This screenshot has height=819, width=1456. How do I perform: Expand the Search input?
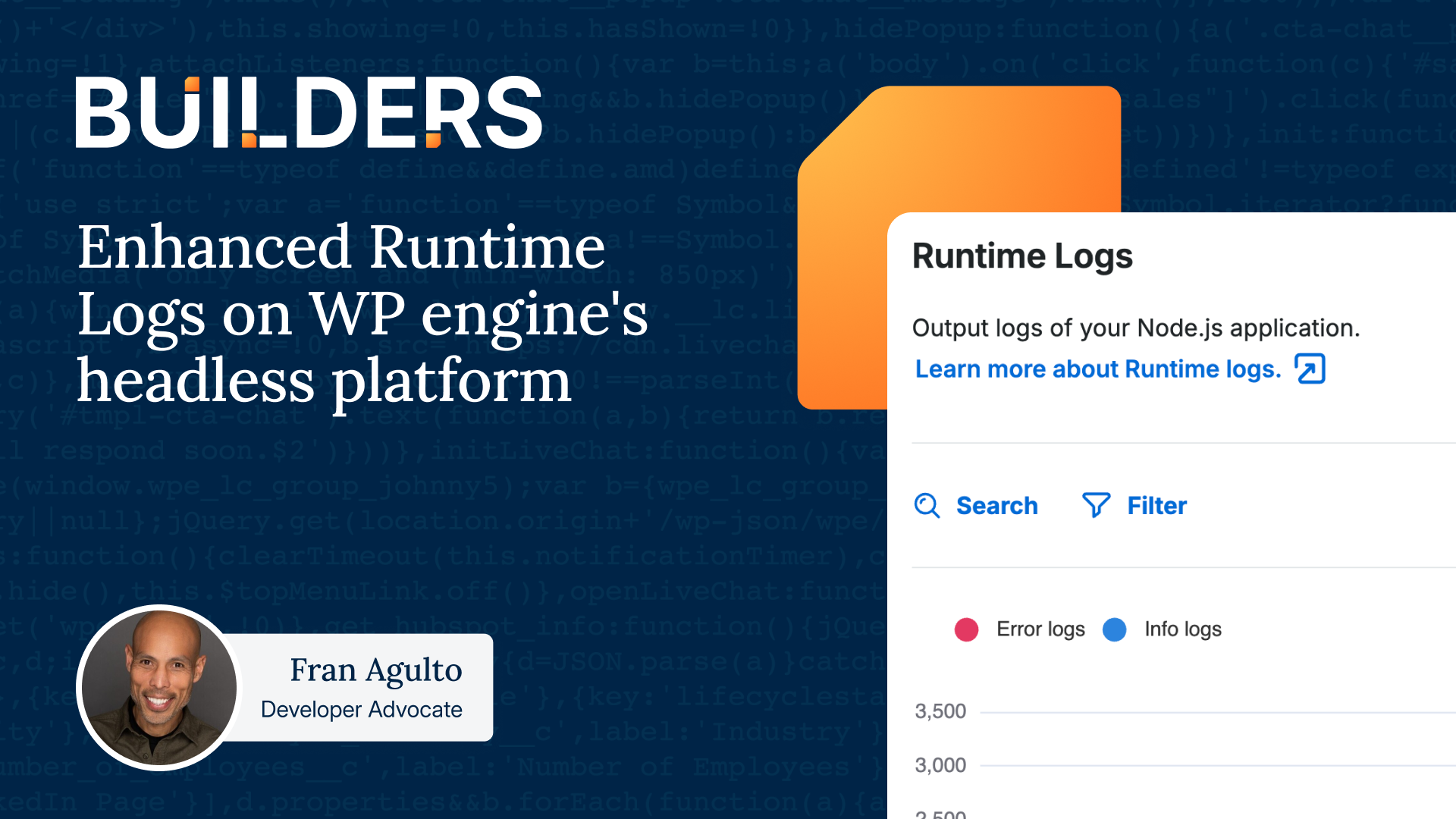[x=977, y=506]
